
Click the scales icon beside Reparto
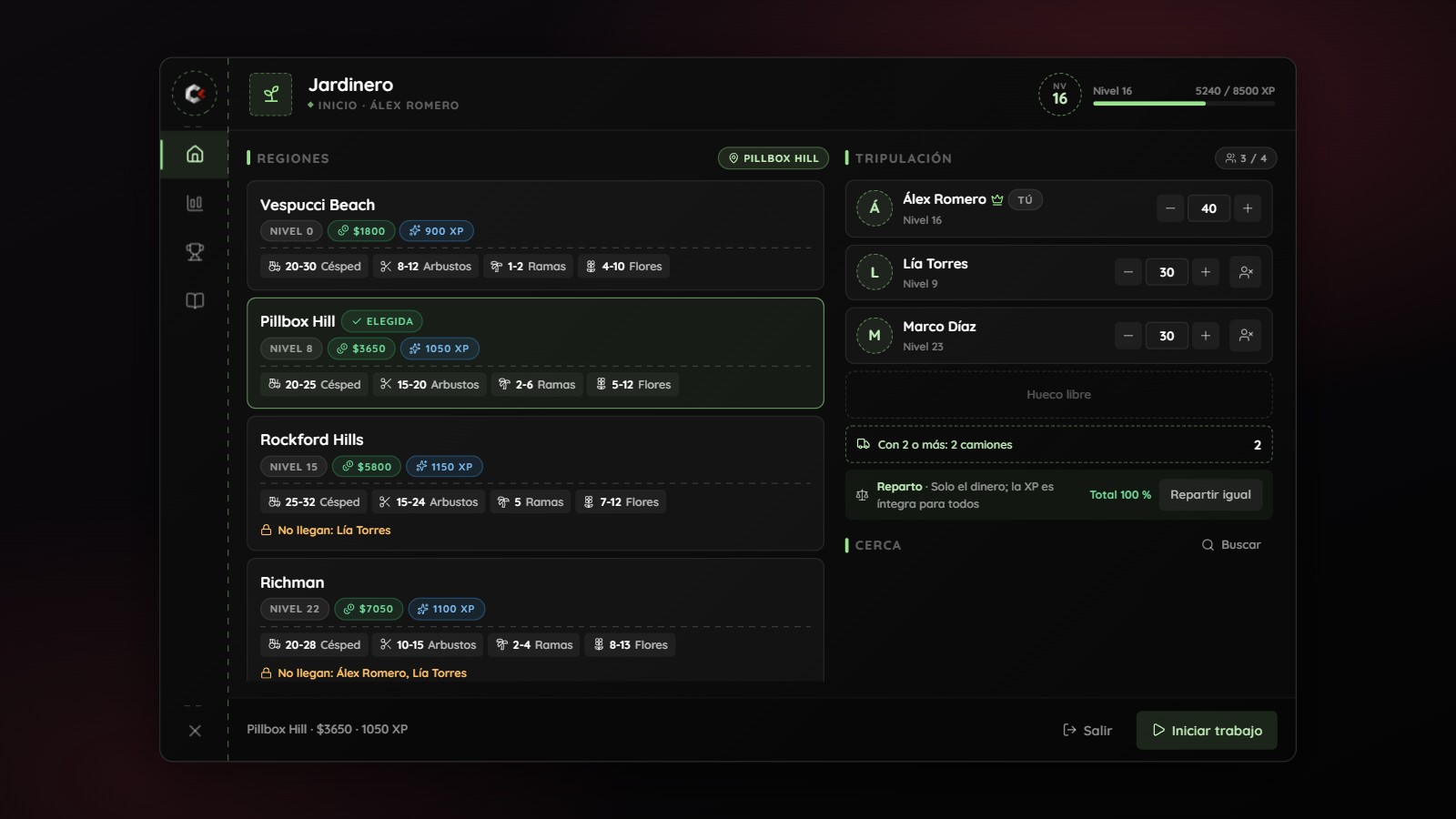(862, 495)
